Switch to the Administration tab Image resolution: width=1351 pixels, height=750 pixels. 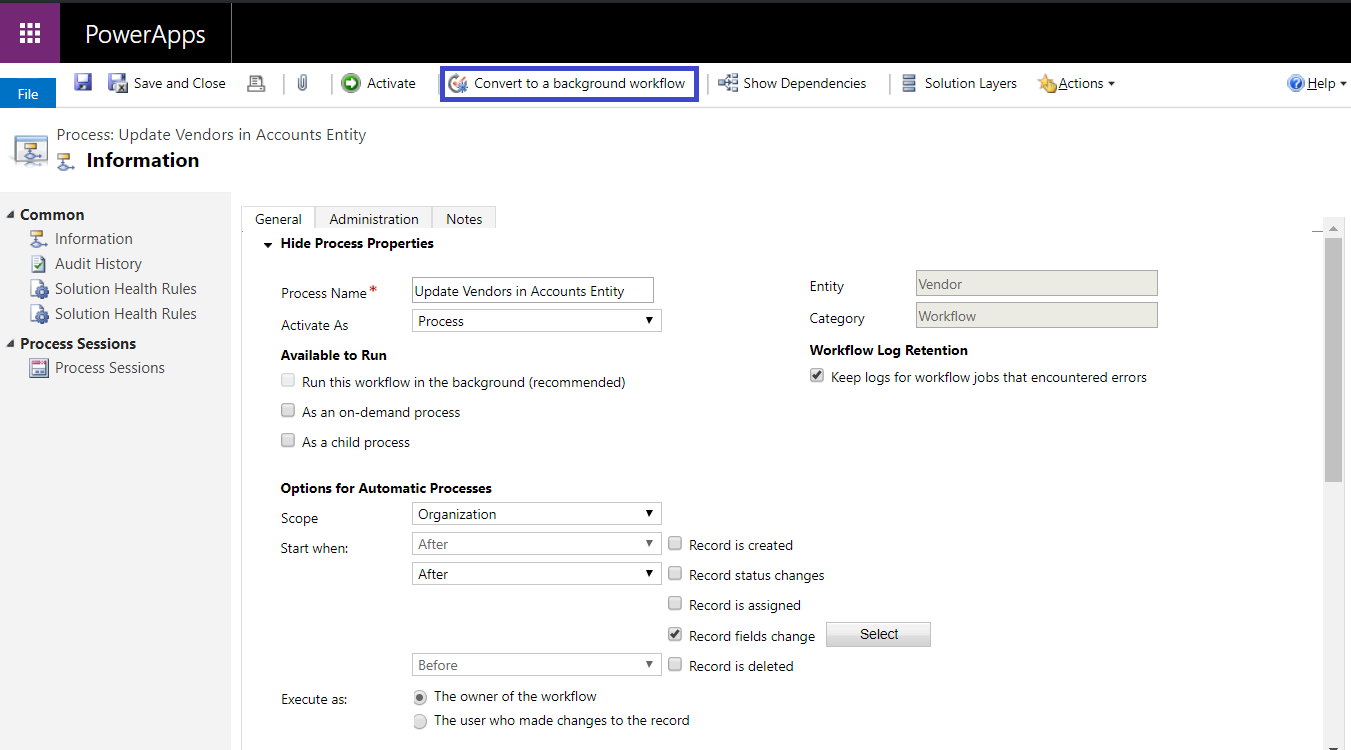tap(373, 219)
